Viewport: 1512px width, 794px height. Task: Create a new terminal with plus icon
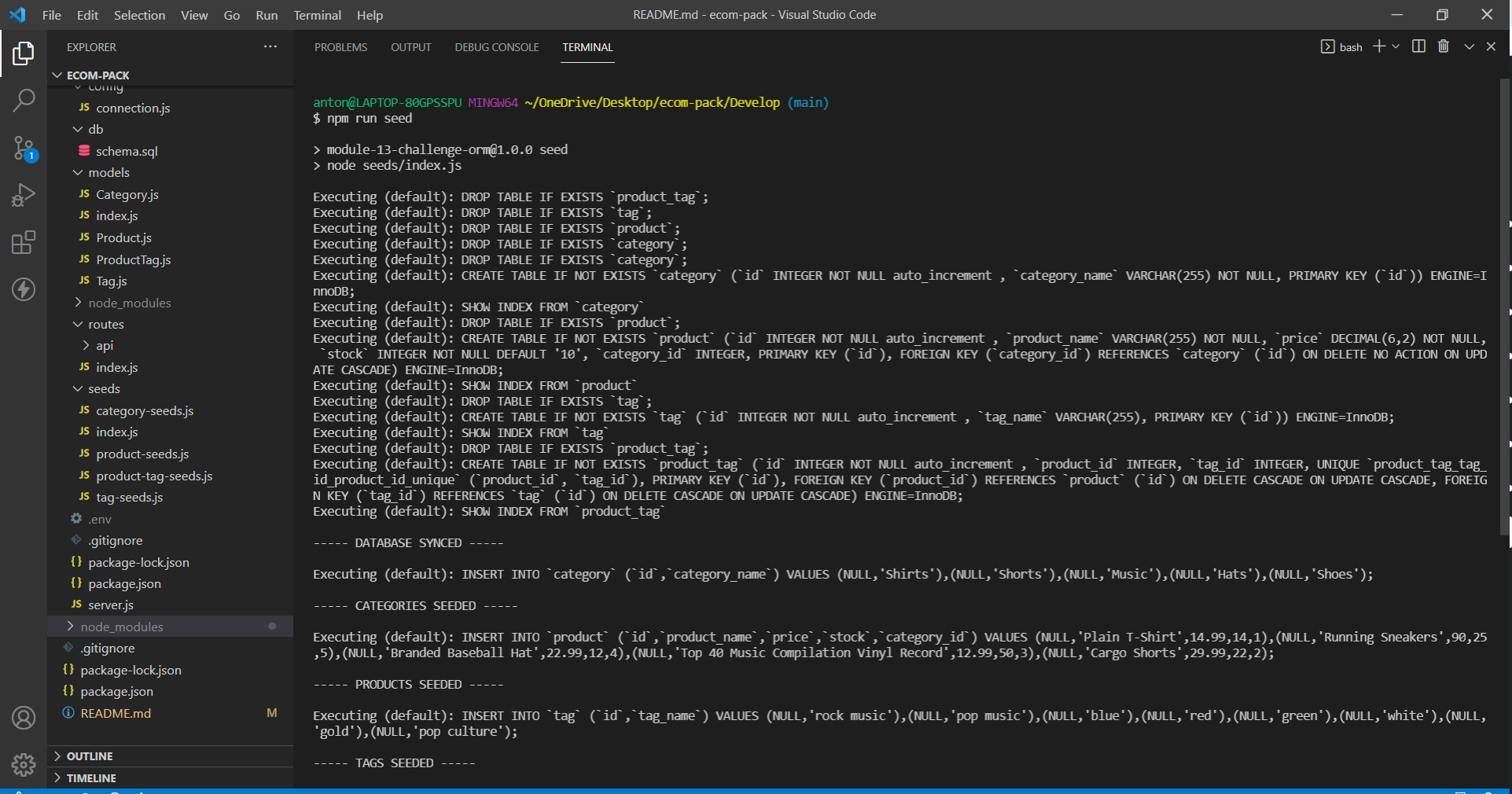pyautogui.click(x=1378, y=46)
